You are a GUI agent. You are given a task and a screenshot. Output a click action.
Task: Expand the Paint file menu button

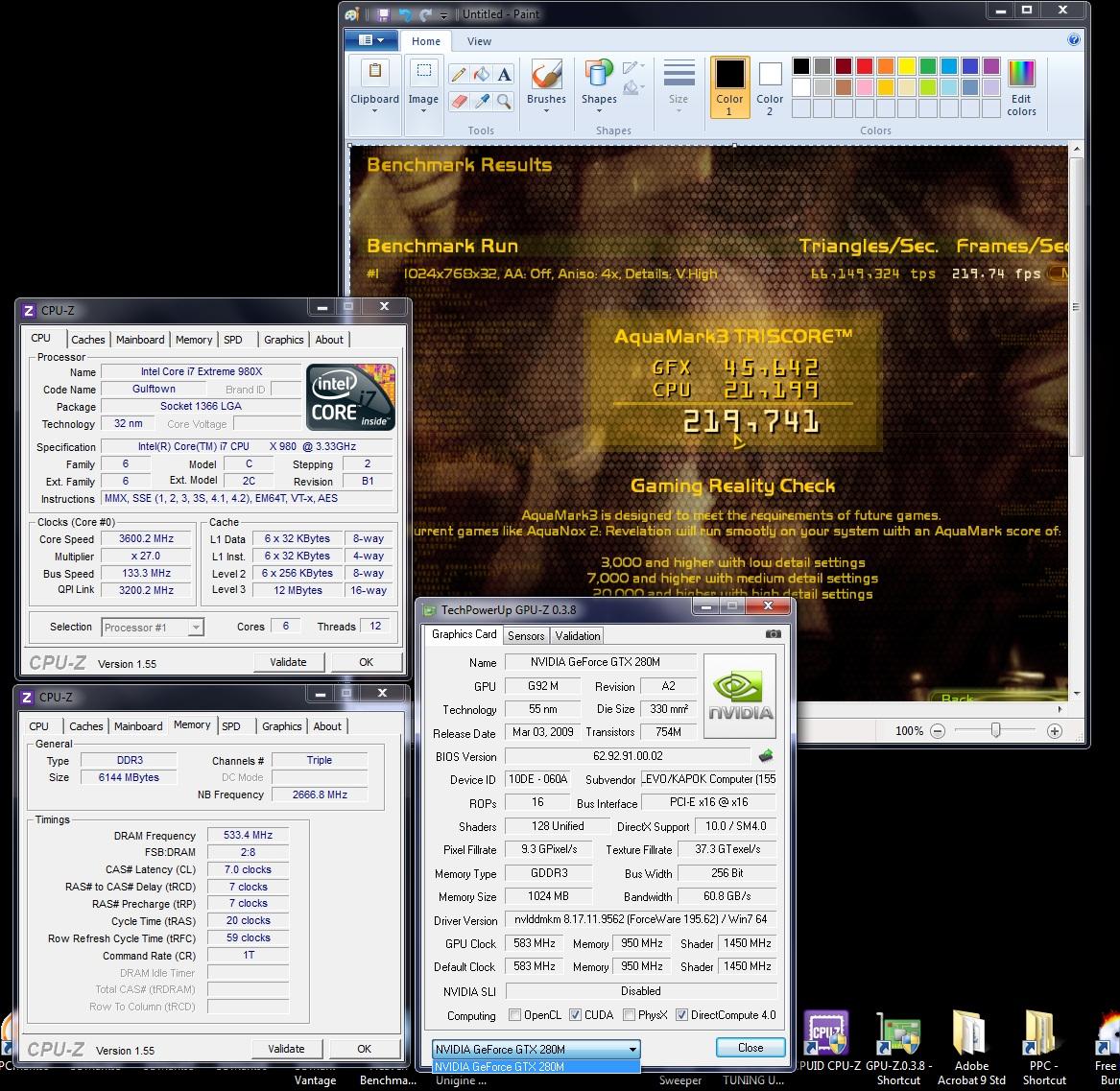370,40
